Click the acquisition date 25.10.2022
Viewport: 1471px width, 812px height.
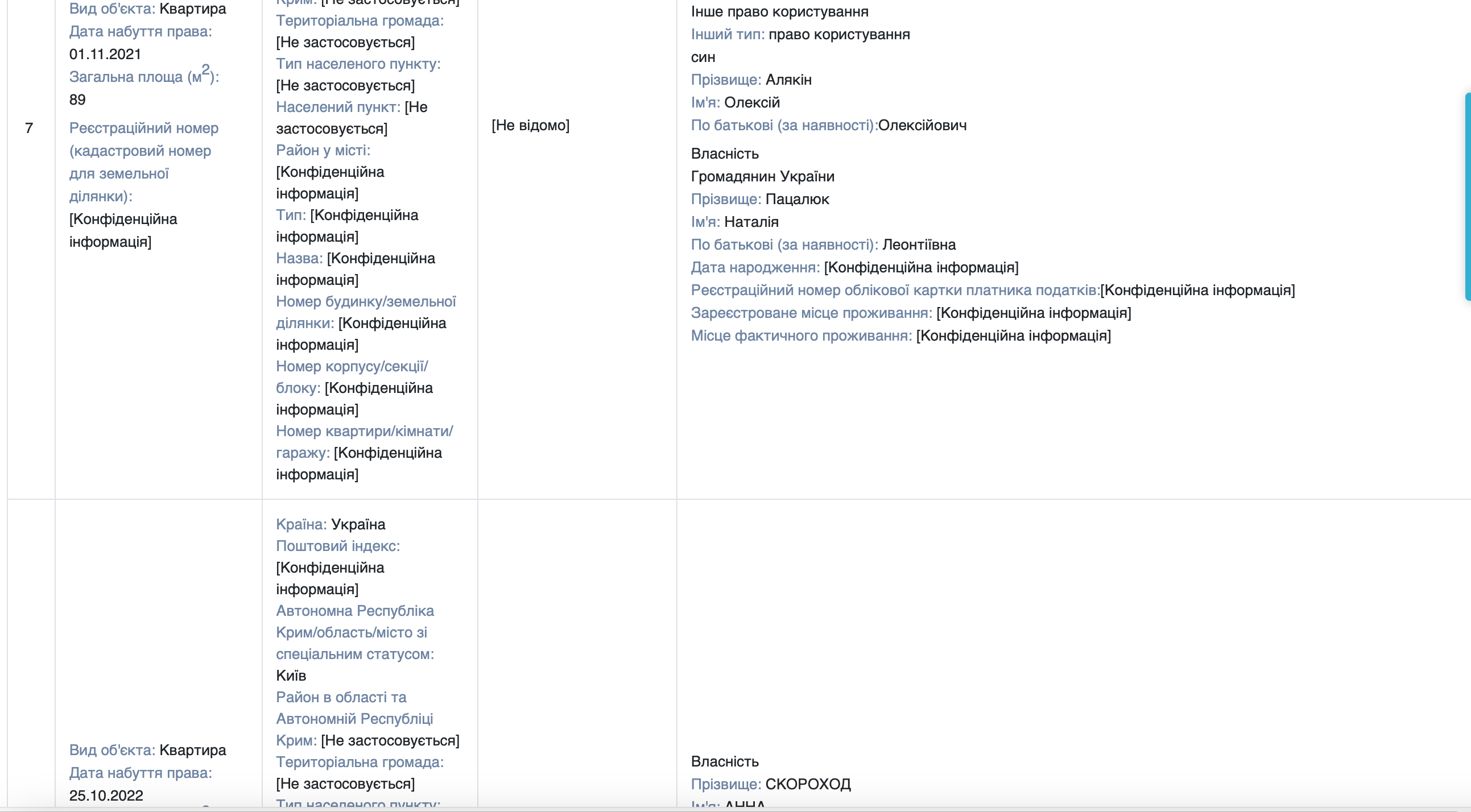tap(106, 796)
